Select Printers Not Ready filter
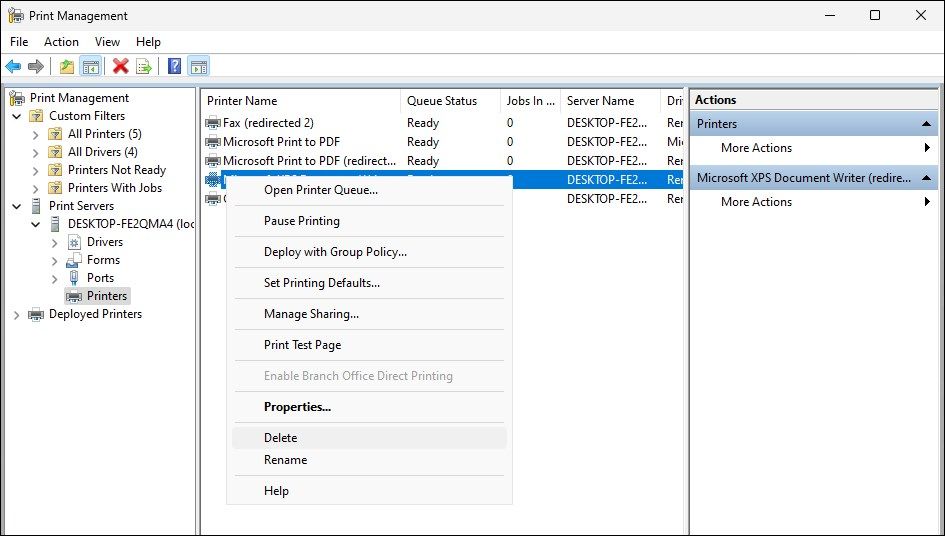The image size is (945, 536). click(x=116, y=170)
